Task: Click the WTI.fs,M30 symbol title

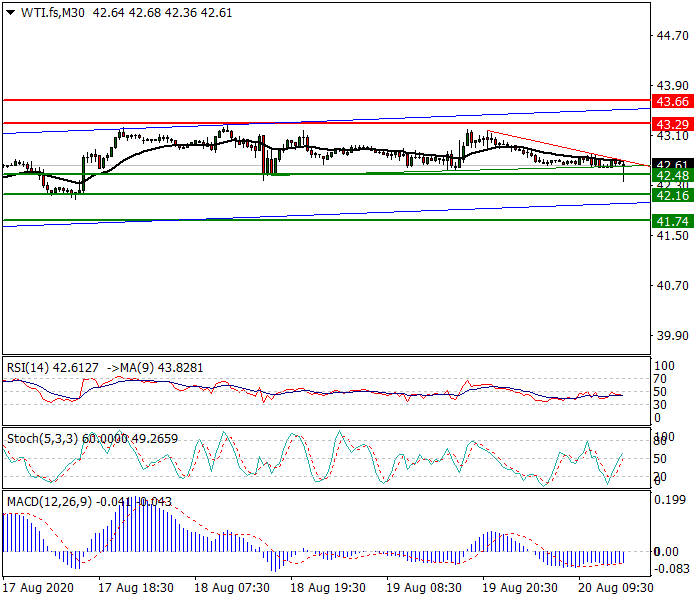Action: 53,12
